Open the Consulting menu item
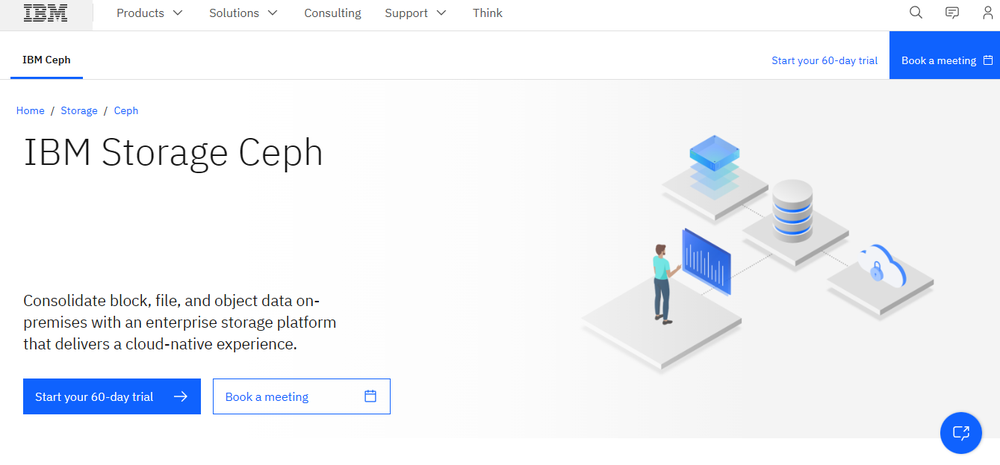The height and width of the screenshot is (465, 1000). 332,13
